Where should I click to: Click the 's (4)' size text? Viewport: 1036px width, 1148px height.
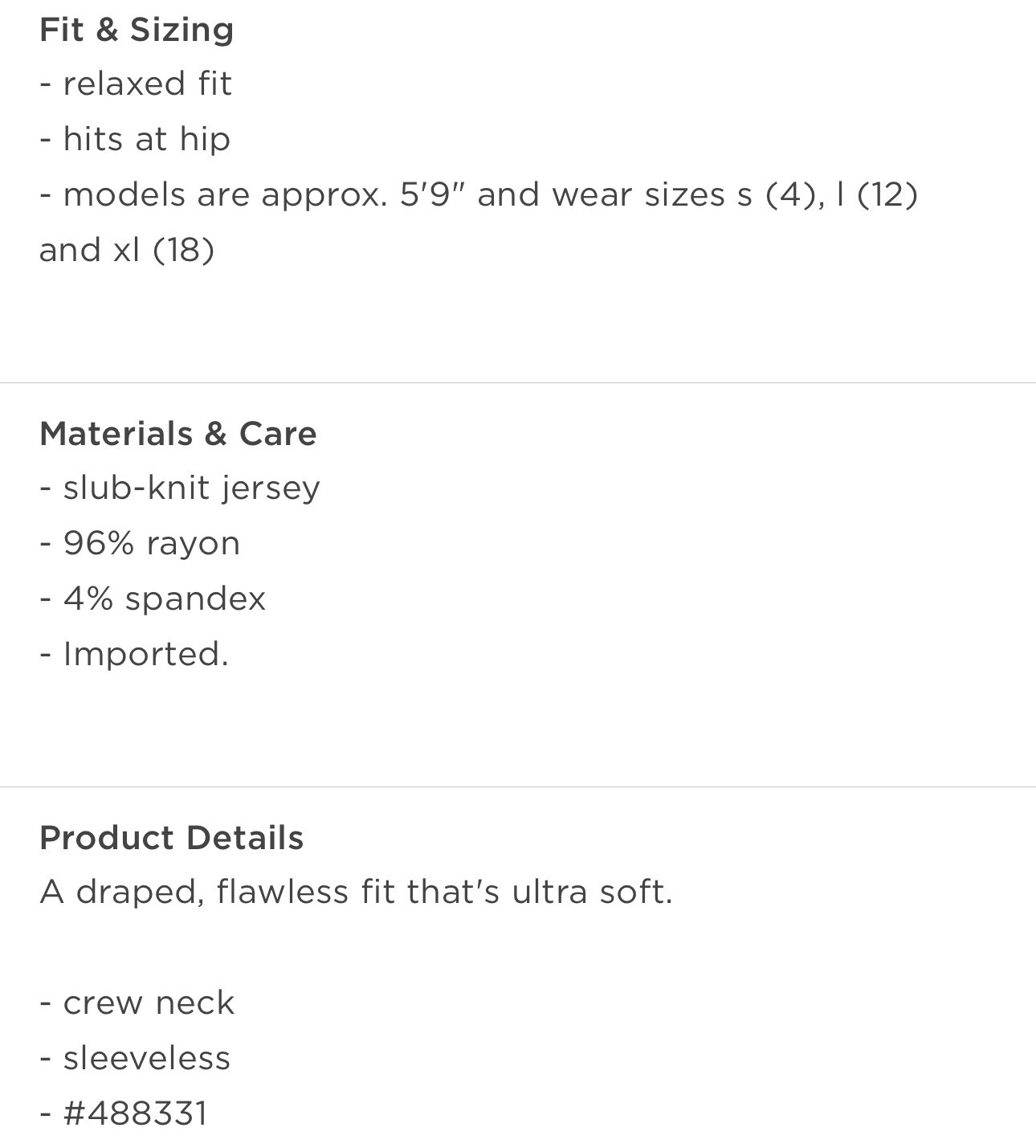tap(776, 194)
